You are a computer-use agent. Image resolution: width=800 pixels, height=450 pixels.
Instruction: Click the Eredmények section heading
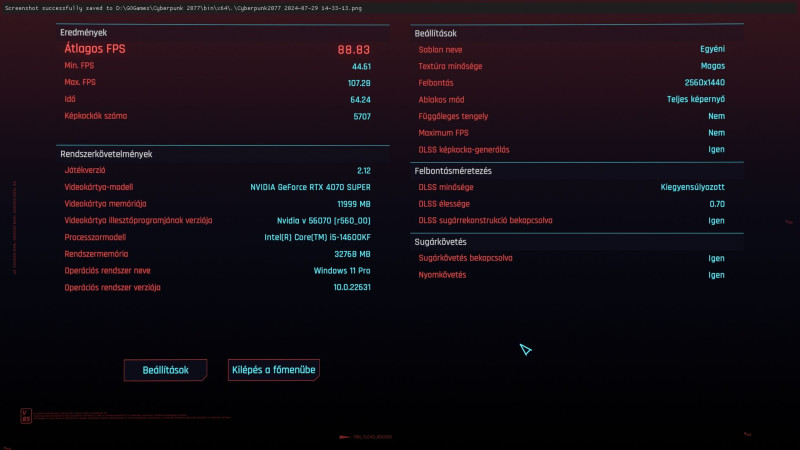click(x=83, y=33)
